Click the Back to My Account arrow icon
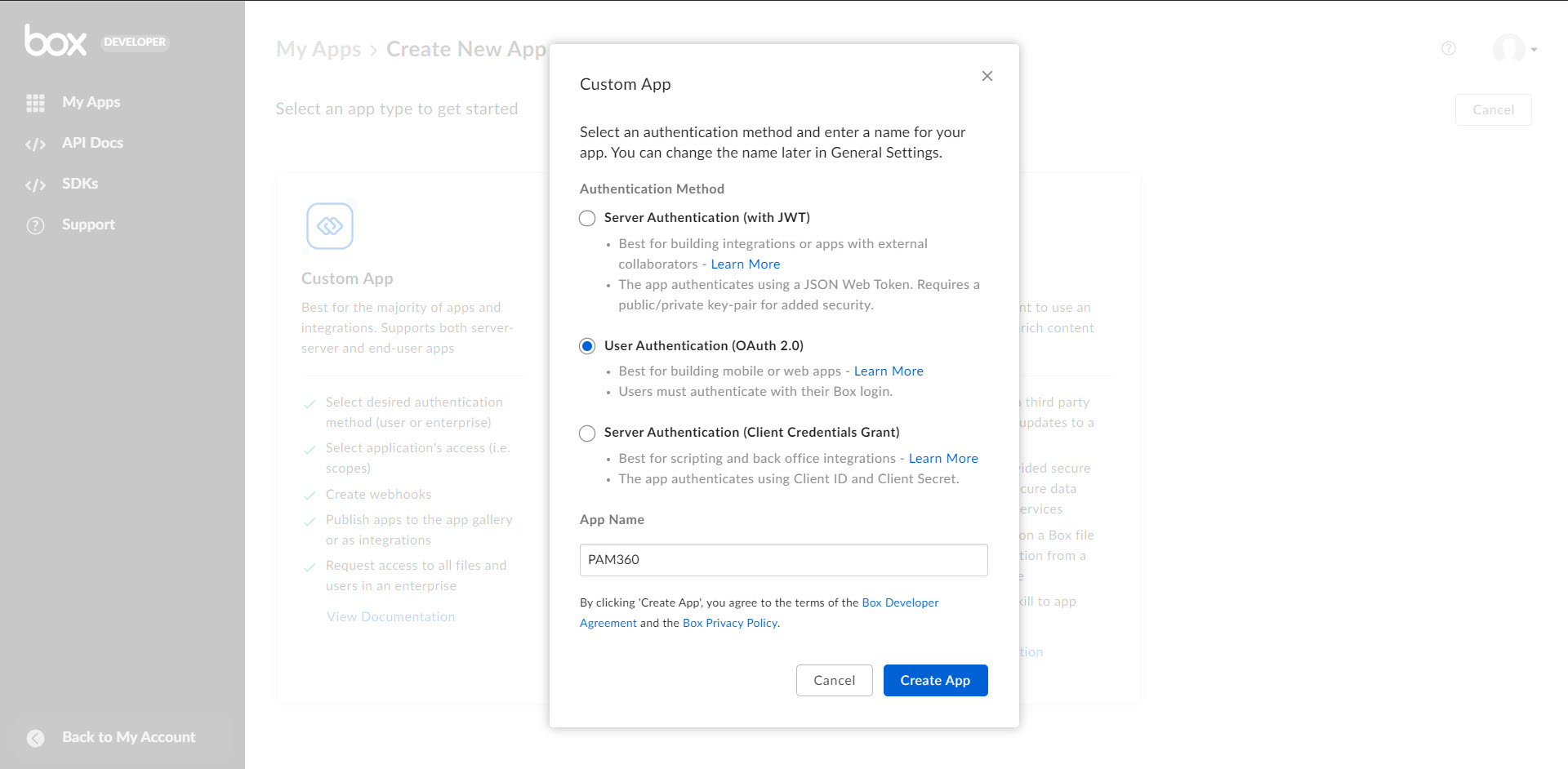The height and width of the screenshot is (769, 1568). [x=36, y=738]
